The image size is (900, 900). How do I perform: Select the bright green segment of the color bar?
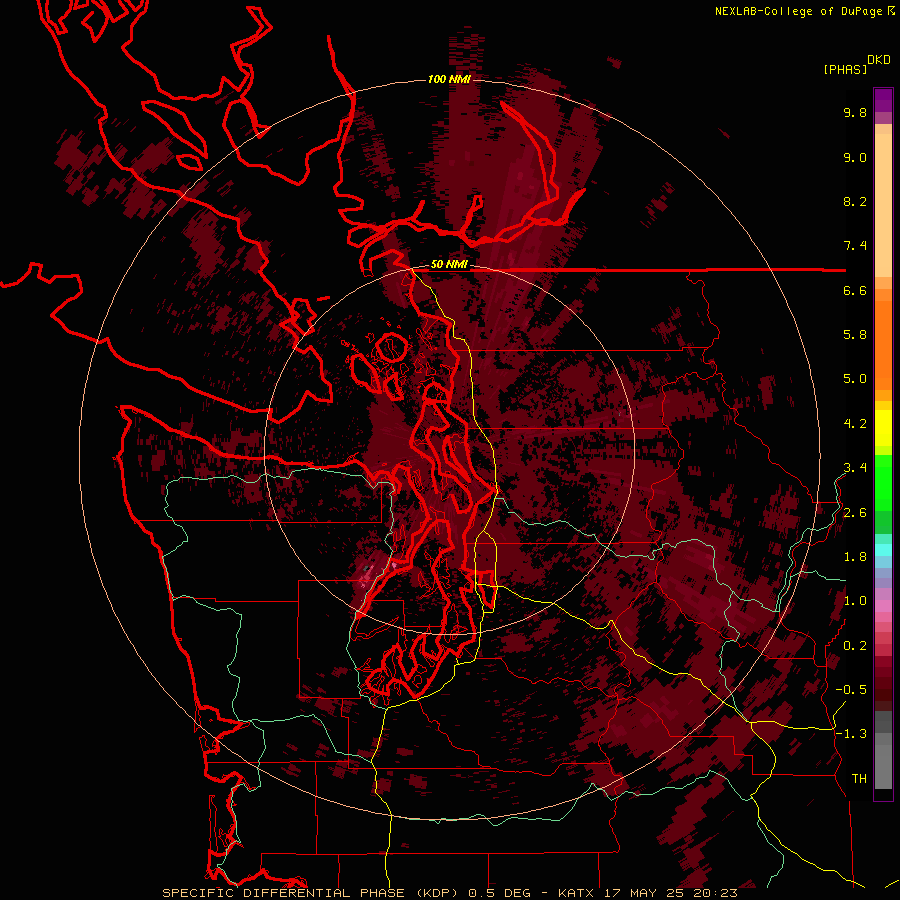tap(883, 482)
